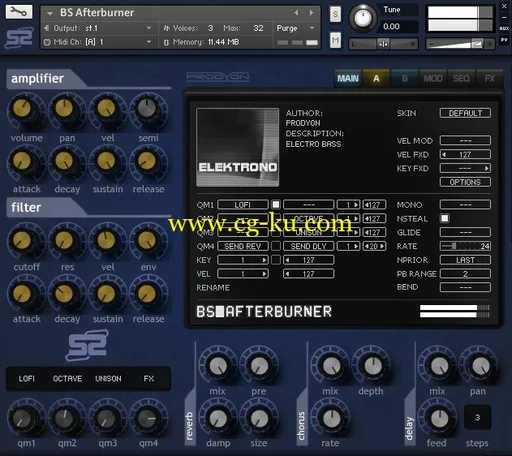Open the Purge dropdown menu
This screenshot has width=512, height=456.
coord(295,28)
